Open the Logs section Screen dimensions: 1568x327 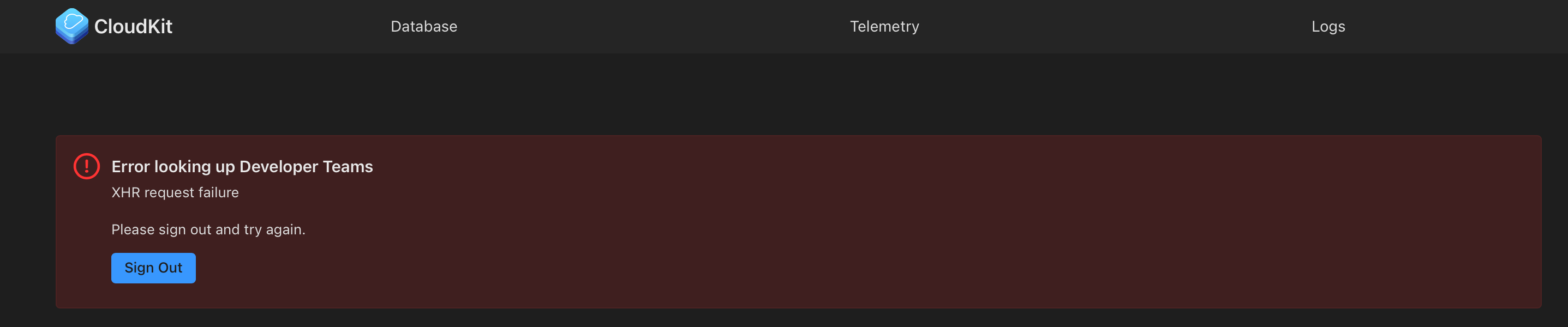tap(1327, 27)
